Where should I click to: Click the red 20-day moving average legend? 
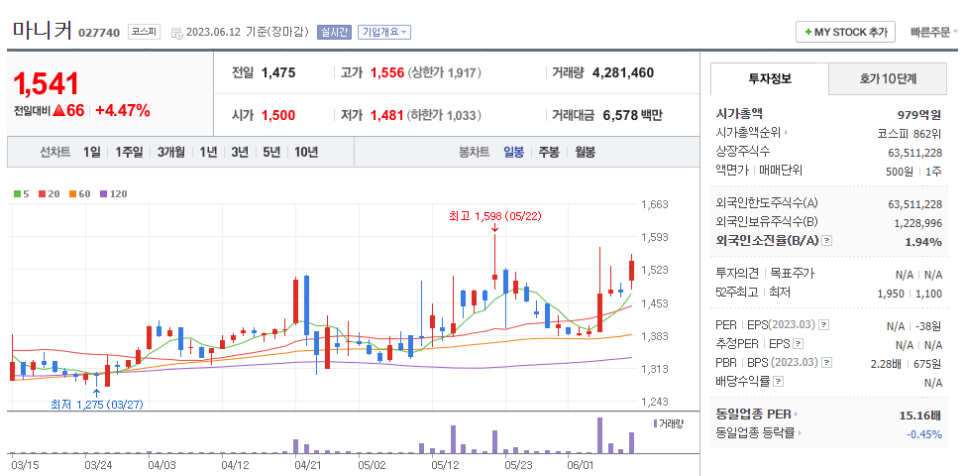[49, 194]
